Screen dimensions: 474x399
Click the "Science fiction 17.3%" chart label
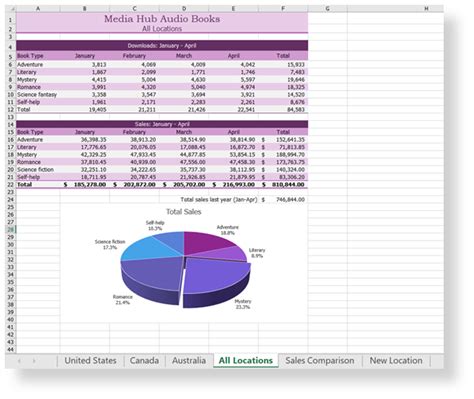coord(110,244)
